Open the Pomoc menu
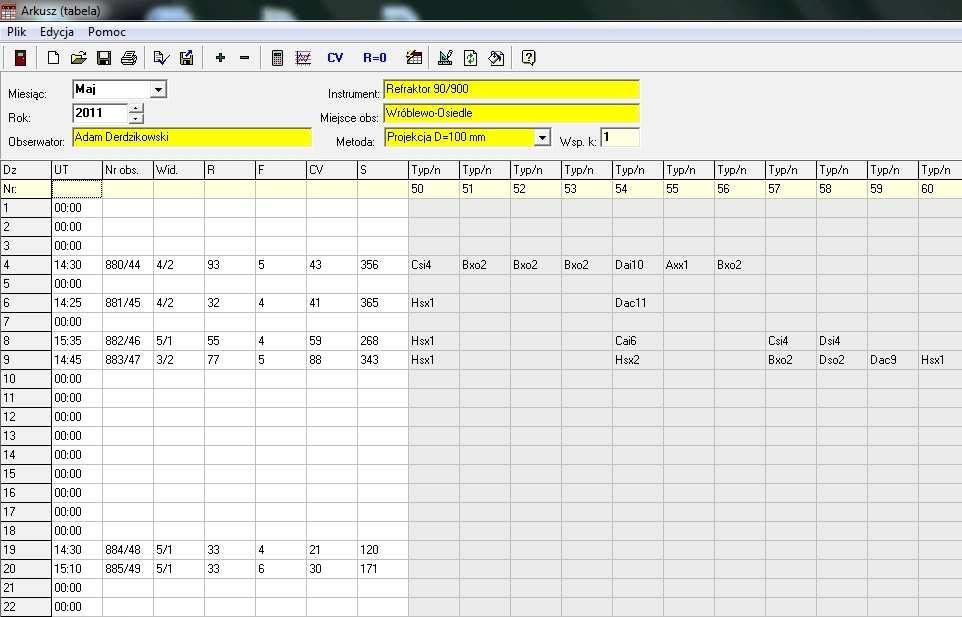The image size is (962, 617). 107,32
